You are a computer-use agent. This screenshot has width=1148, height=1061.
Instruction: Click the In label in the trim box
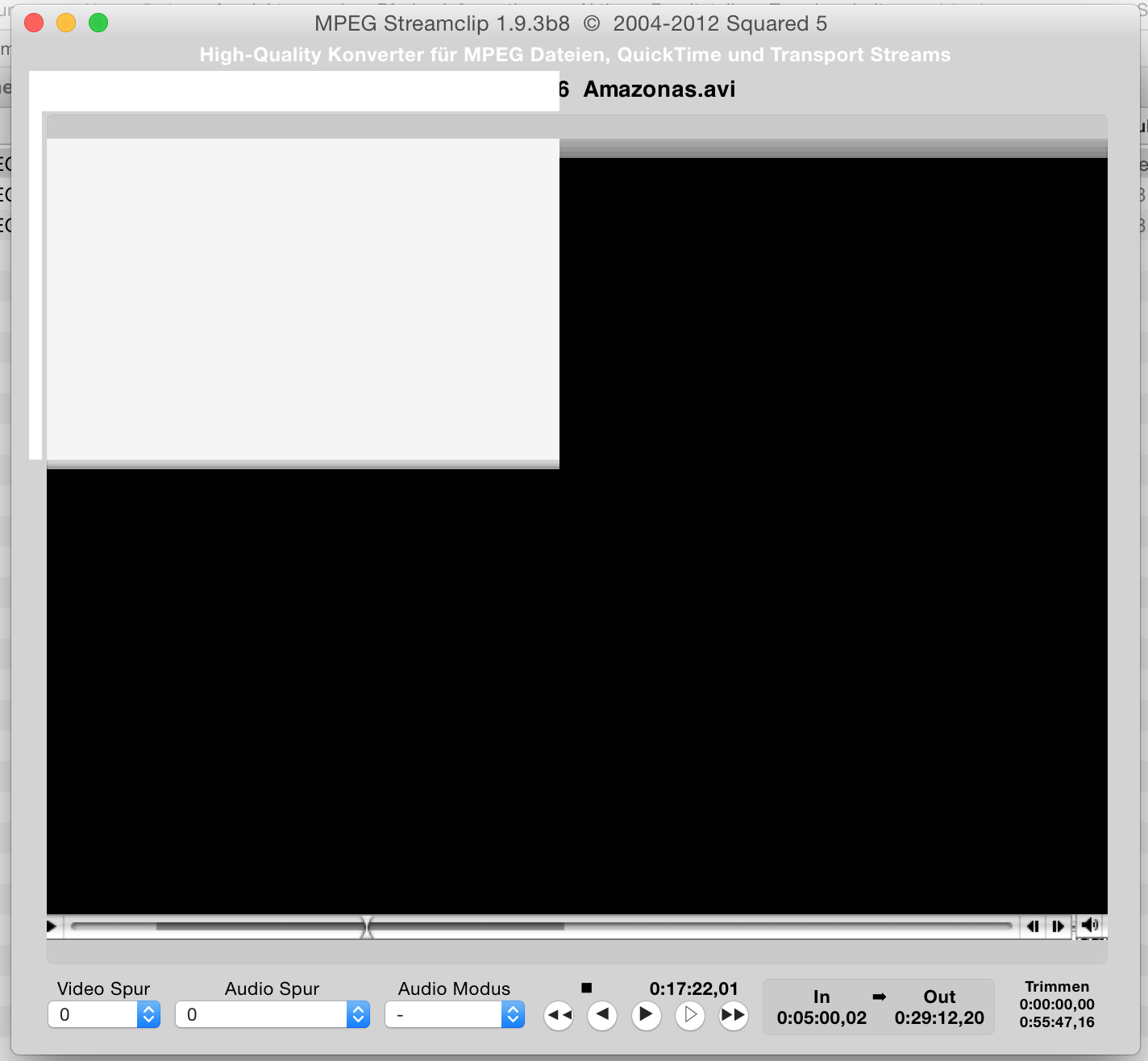point(821,997)
